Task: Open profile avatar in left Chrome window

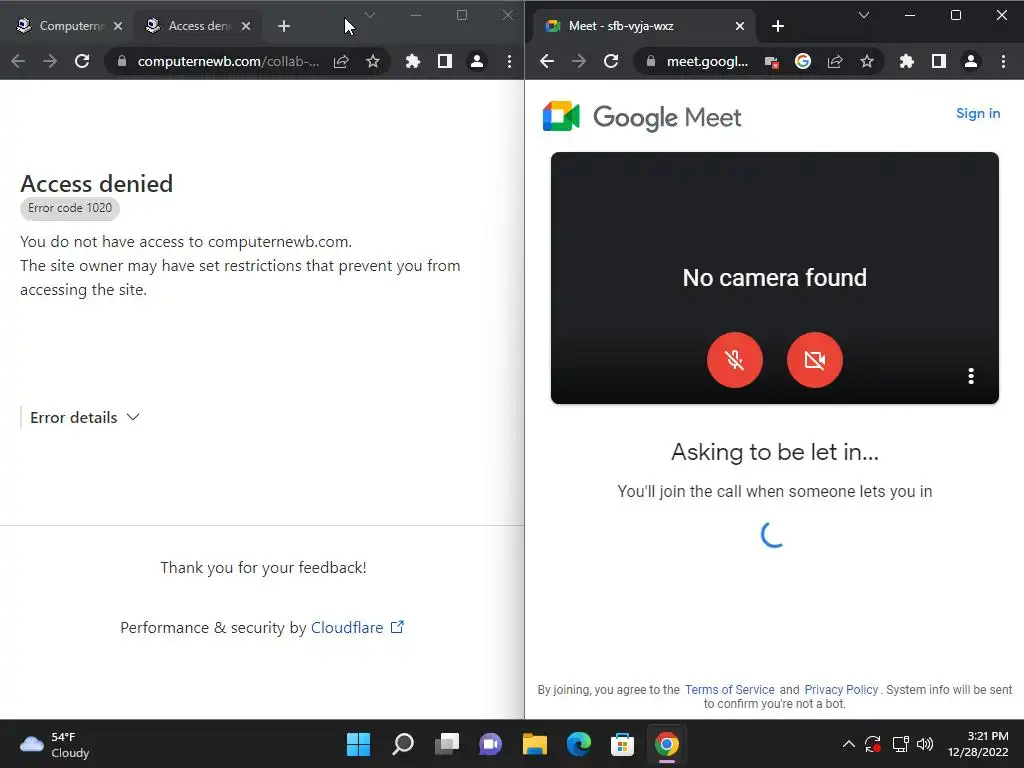Action: click(477, 61)
